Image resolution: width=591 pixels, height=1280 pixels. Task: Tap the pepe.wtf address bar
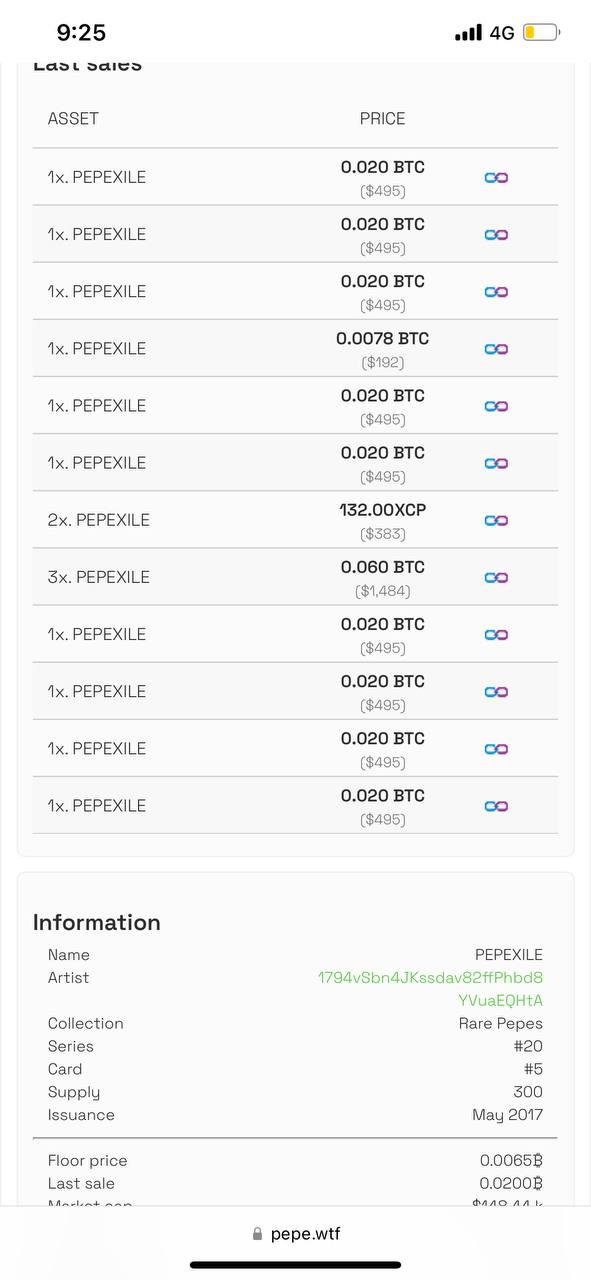[x=296, y=1234]
